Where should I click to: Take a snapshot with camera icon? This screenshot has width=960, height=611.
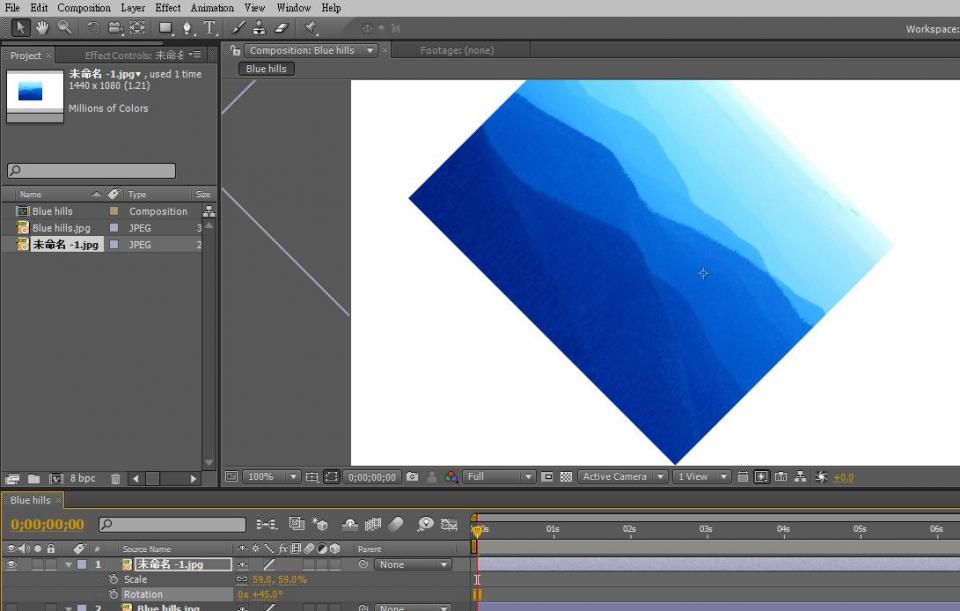tap(413, 477)
